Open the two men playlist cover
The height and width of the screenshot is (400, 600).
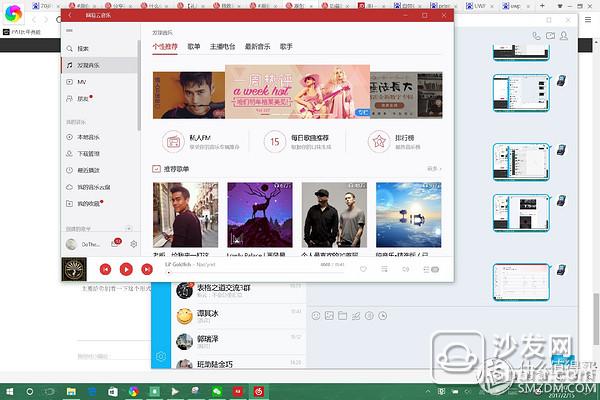pos(334,215)
